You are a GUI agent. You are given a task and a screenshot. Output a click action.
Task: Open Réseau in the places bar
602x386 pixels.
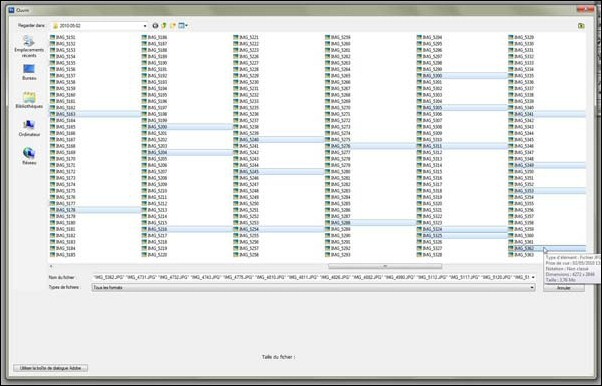[x=29, y=156]
